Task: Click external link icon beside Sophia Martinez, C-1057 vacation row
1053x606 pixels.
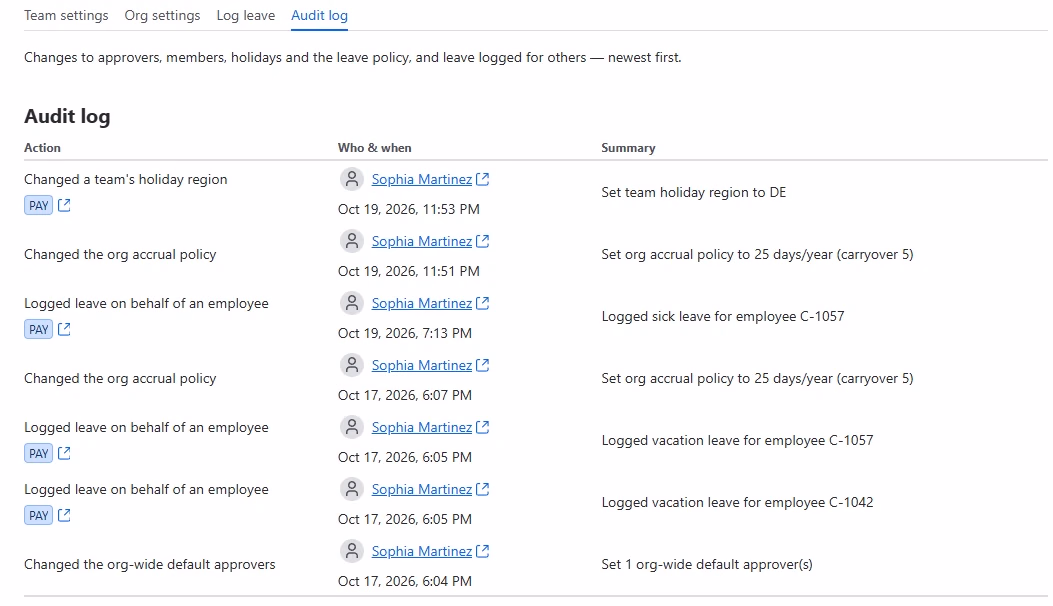Action: [x=482, y=427]
